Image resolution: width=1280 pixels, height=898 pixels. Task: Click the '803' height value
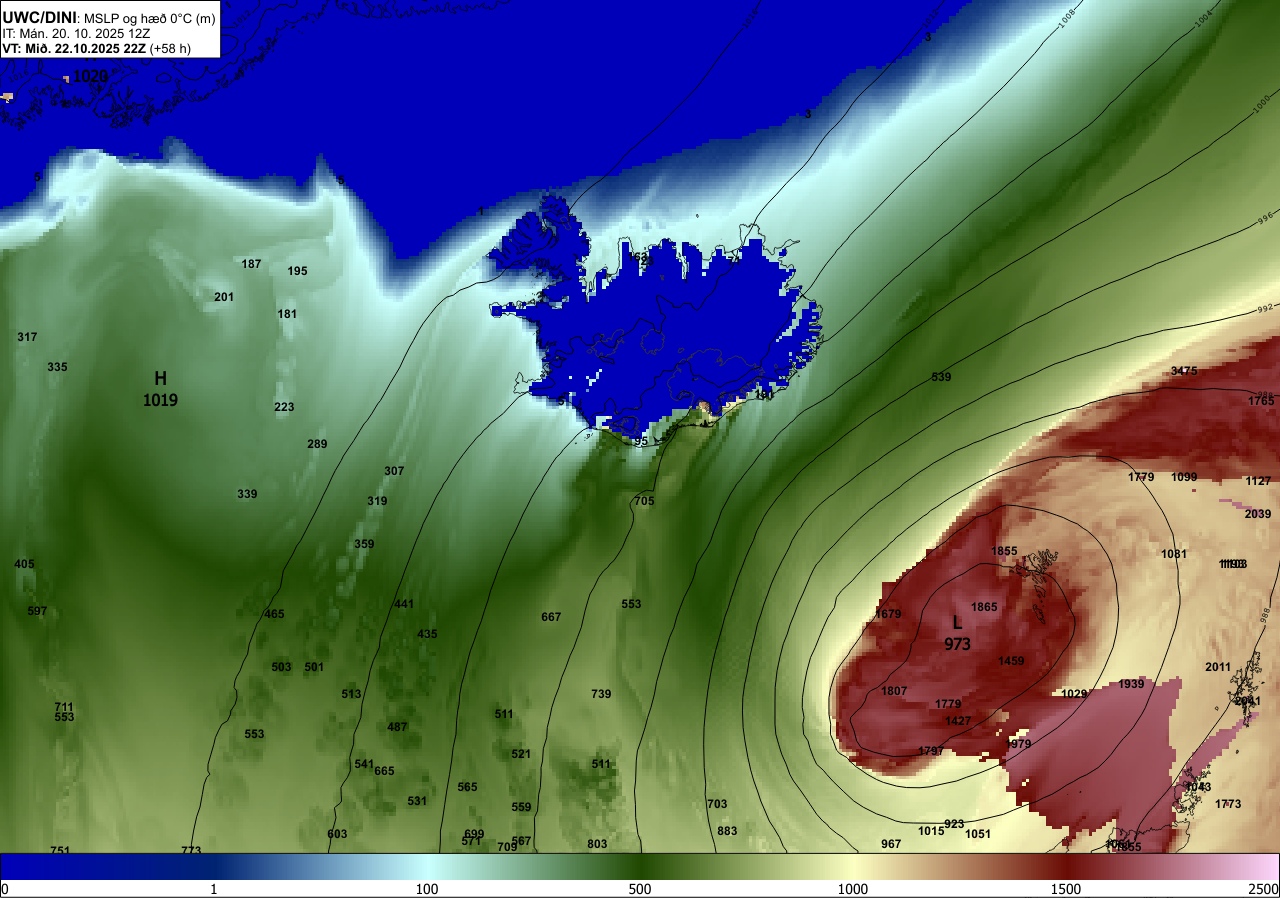(597, 844)
